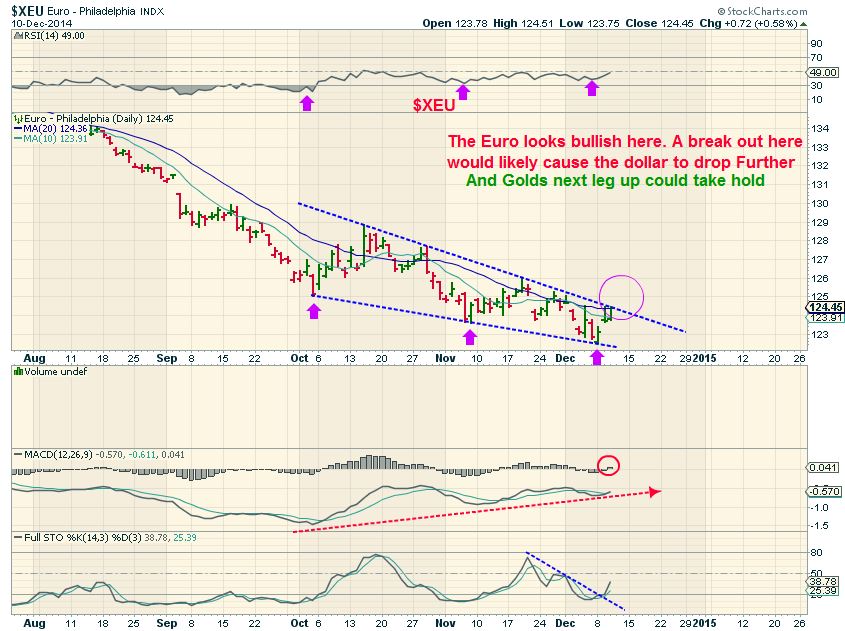Click the -1.5 level on the MACD axis

[820, 526]
